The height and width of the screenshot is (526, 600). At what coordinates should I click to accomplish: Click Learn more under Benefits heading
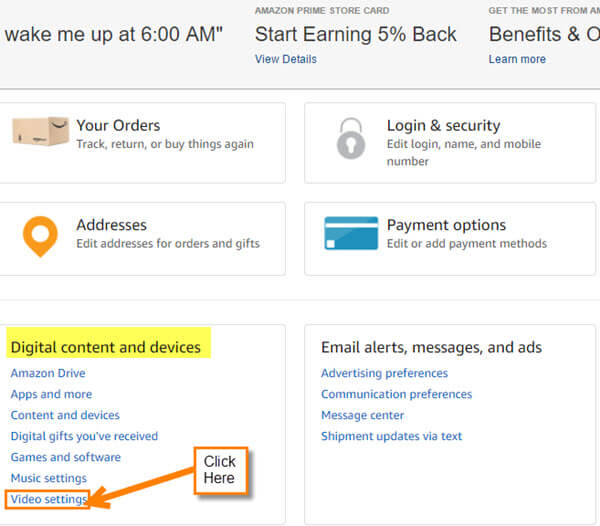[517, 59]
